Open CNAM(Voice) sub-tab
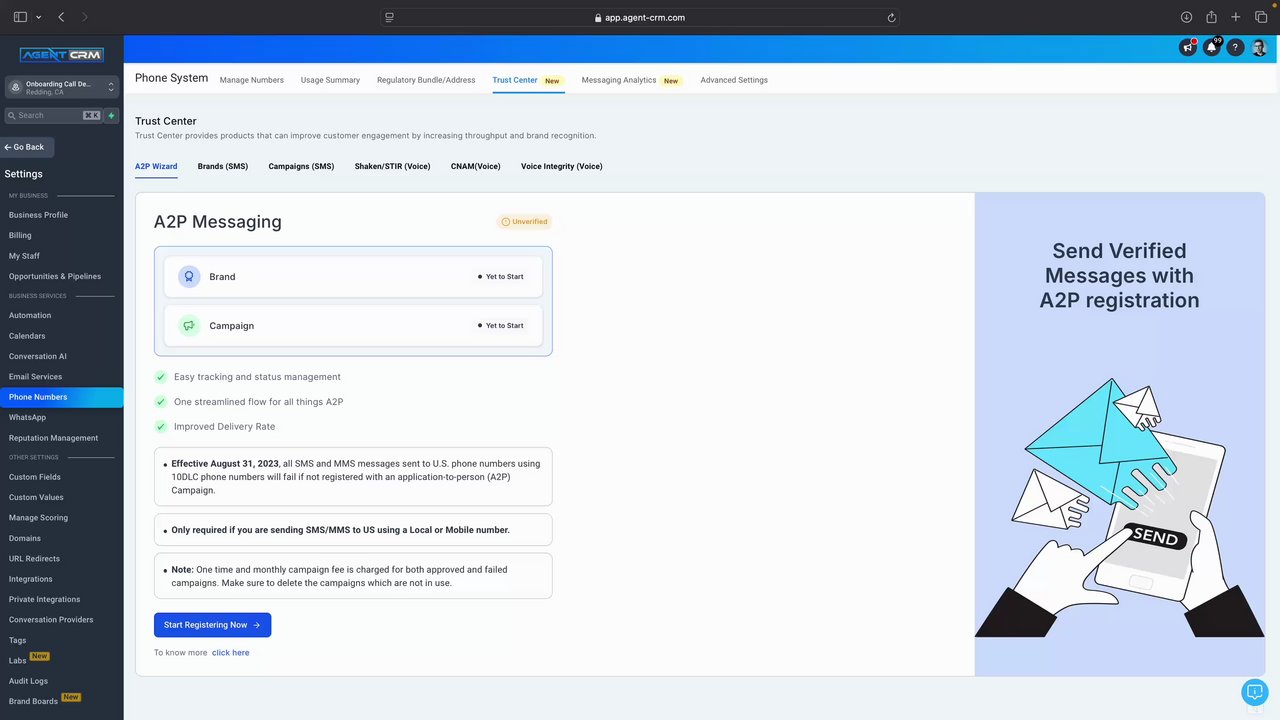This screenshot has width=1280, height=720. pos(476,166)
